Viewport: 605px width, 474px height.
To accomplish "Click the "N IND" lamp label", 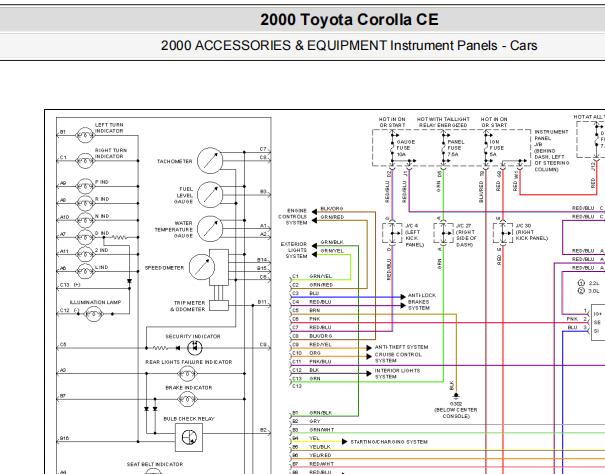I will click(x=102, y=216).
